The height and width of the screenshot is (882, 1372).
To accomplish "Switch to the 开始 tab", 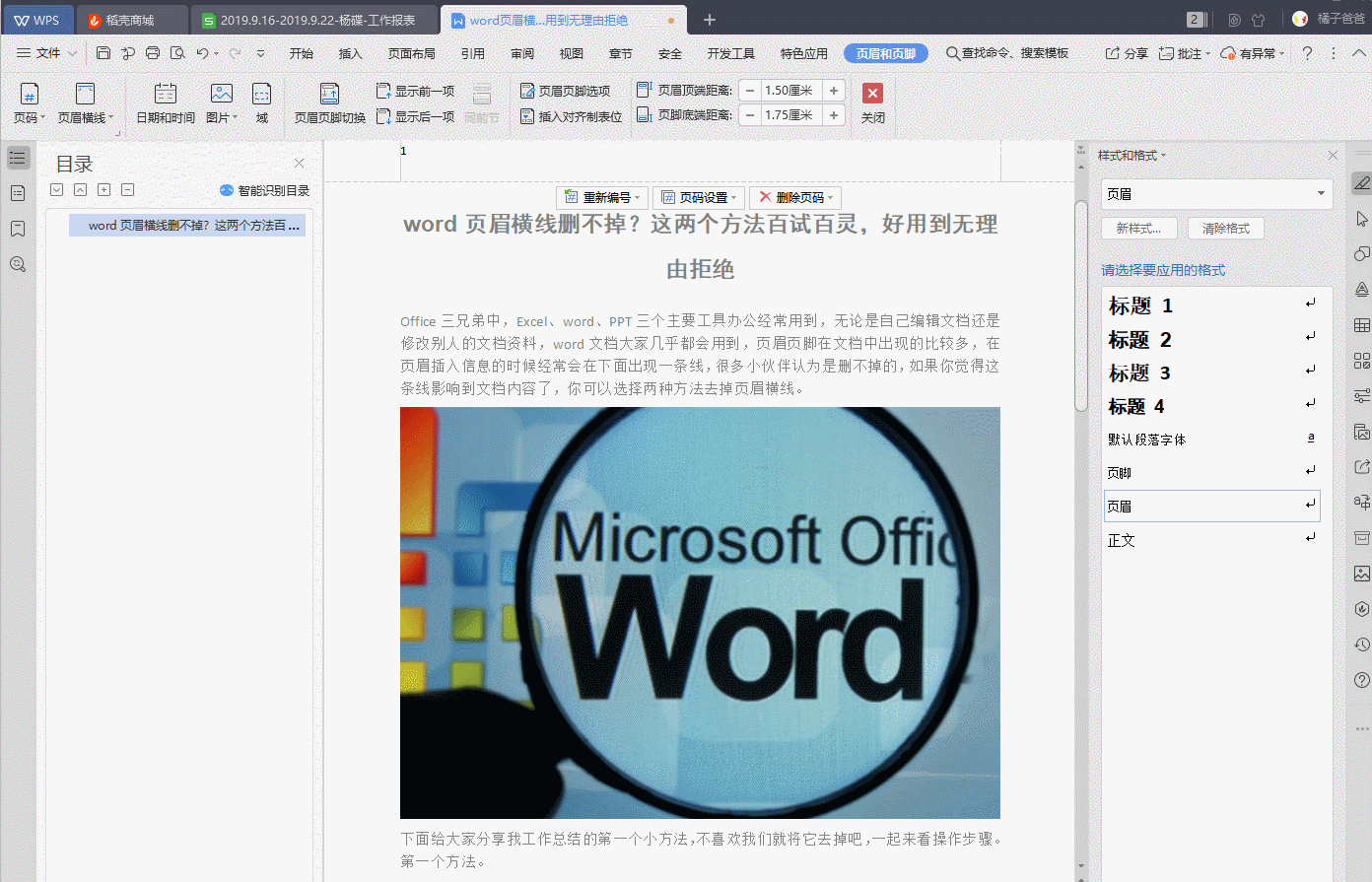I will (x=302, y=53).
